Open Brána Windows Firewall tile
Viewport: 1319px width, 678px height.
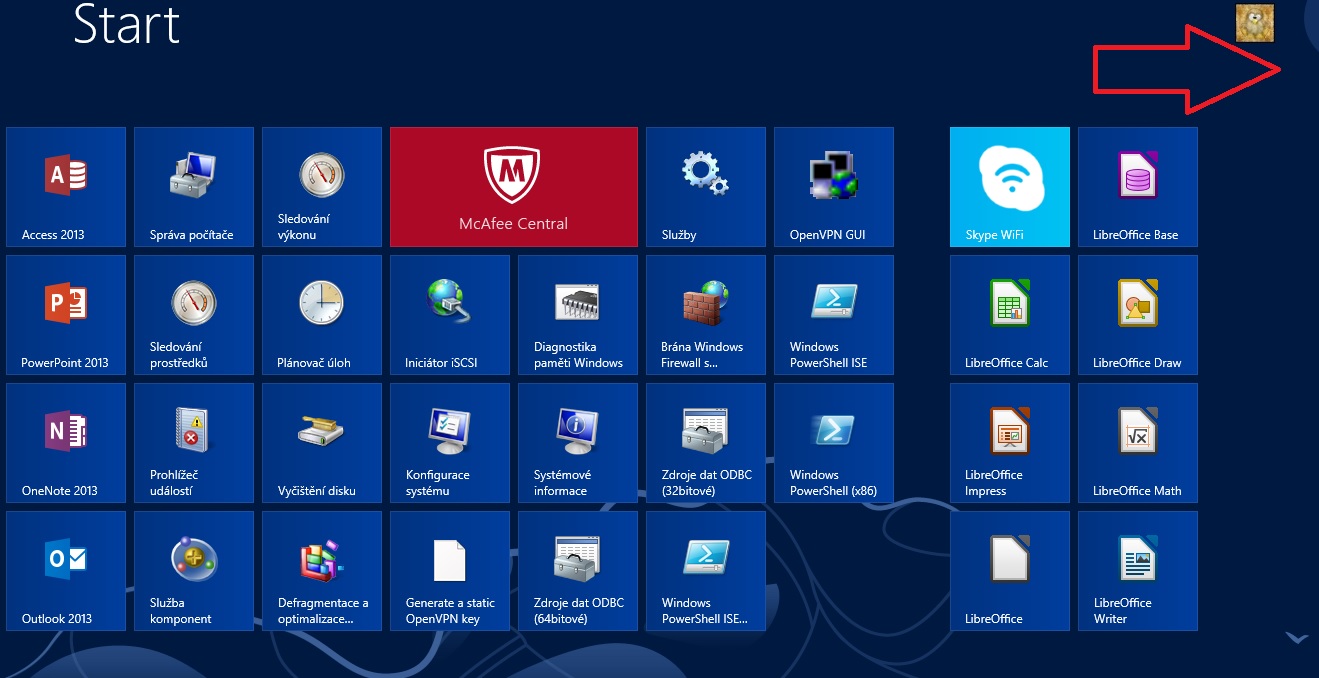[706, 315]
